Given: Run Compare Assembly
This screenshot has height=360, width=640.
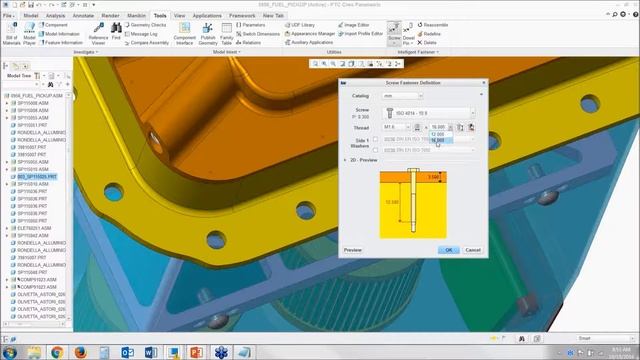Looking at the screenshot, I should [x=147, y=42].
